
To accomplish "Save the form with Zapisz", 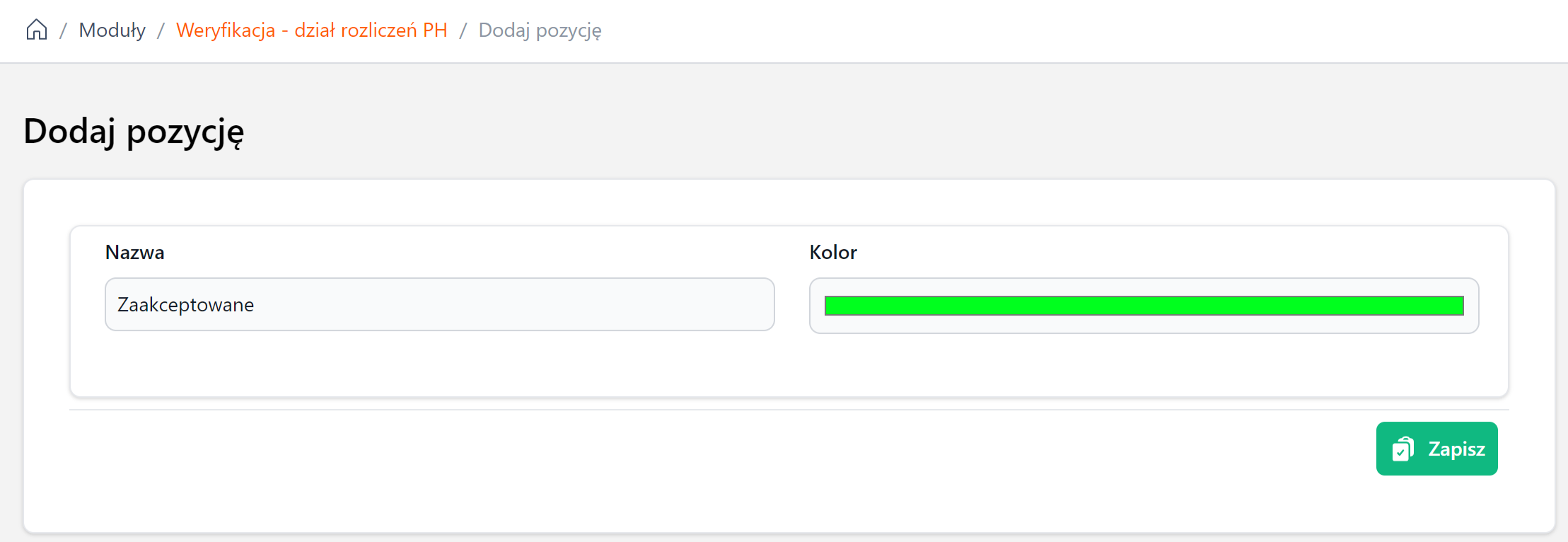I will click(x=1436, y=449).
